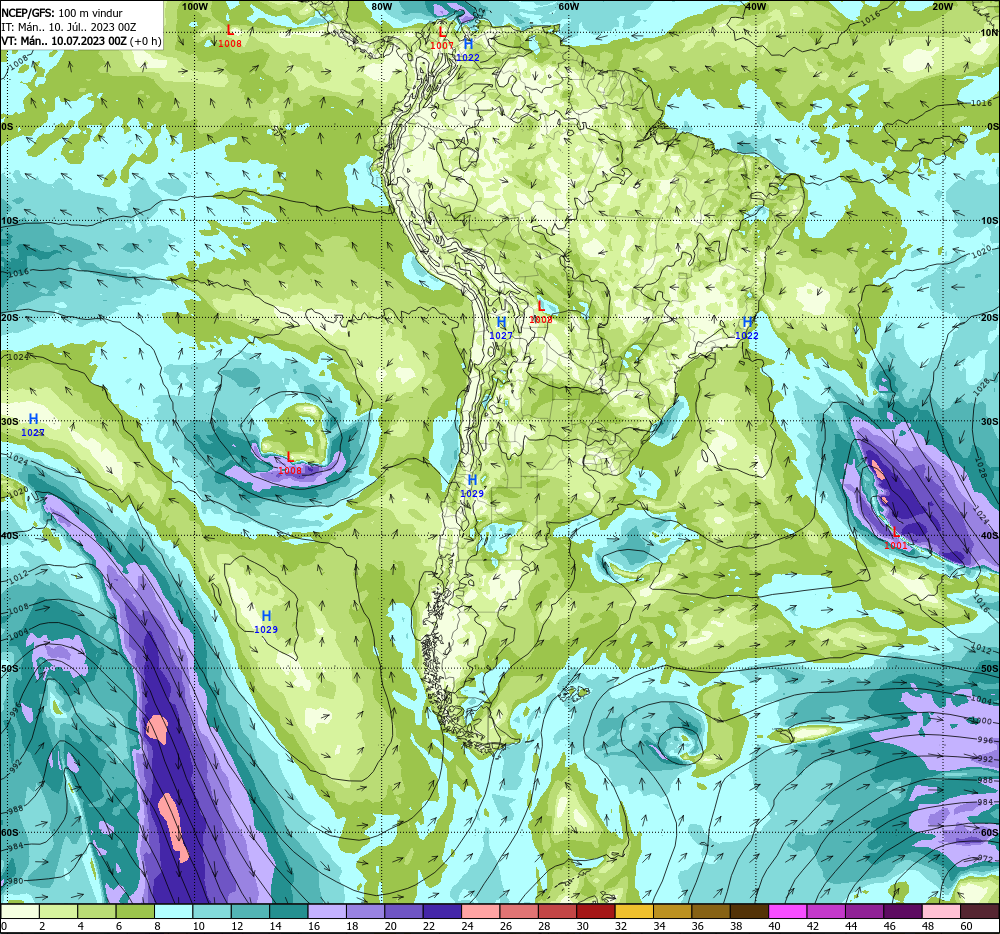
Task: Click the 40W longitude label
Action: 755,6
